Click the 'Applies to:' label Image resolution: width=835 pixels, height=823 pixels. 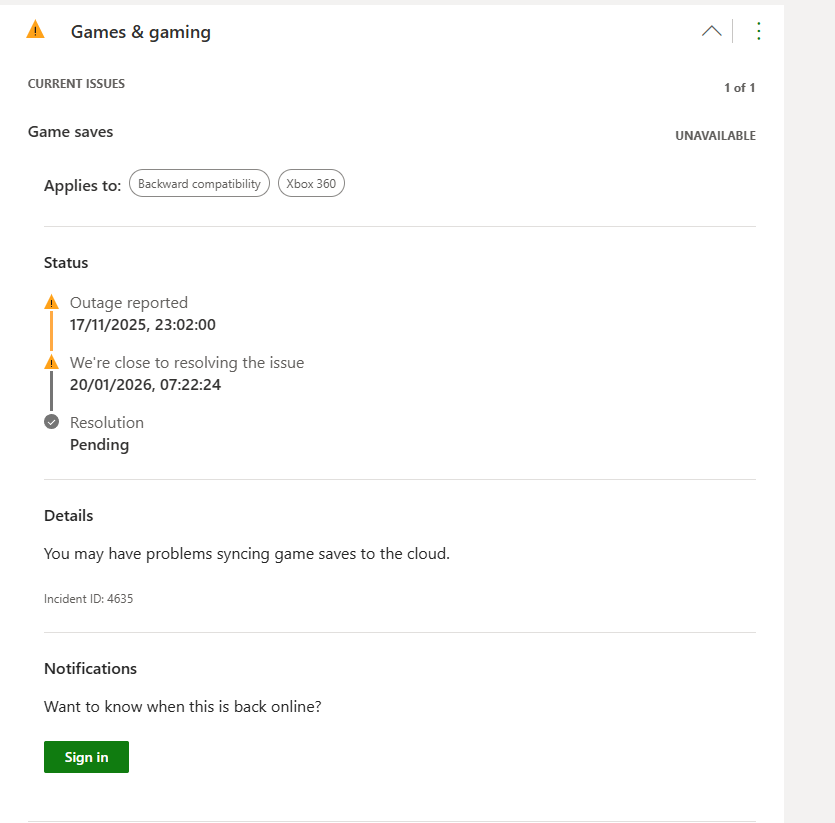click(83, 185)
